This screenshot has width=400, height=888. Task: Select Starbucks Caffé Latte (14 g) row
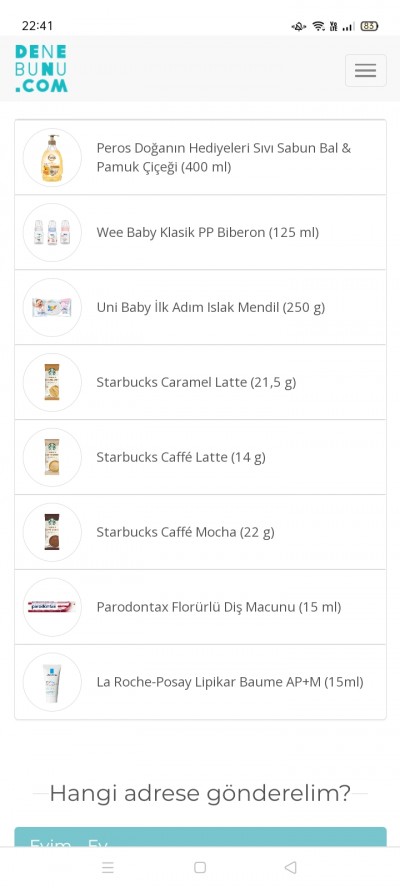201,457
